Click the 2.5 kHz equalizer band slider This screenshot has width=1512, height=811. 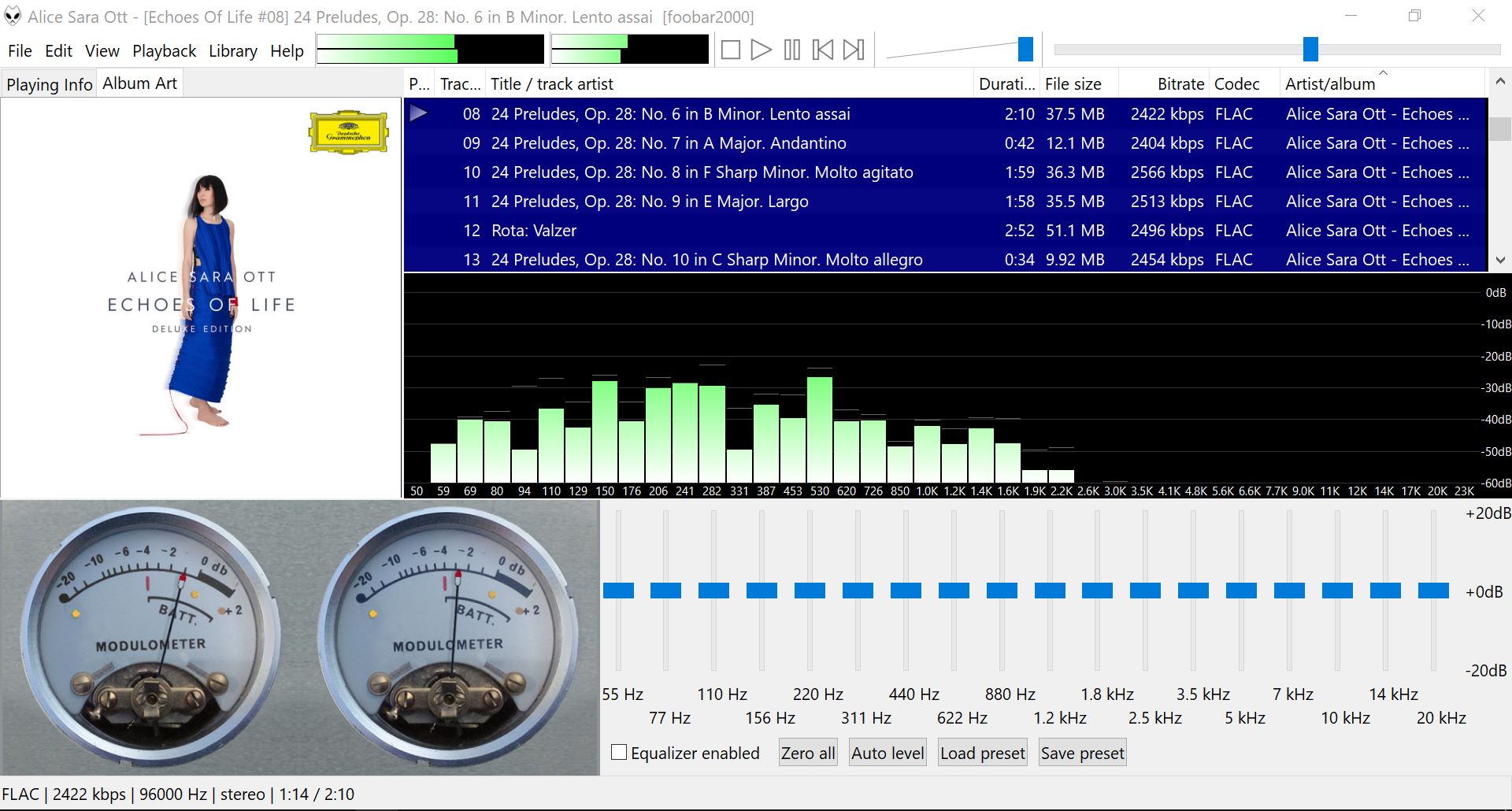coord(1146,591)
